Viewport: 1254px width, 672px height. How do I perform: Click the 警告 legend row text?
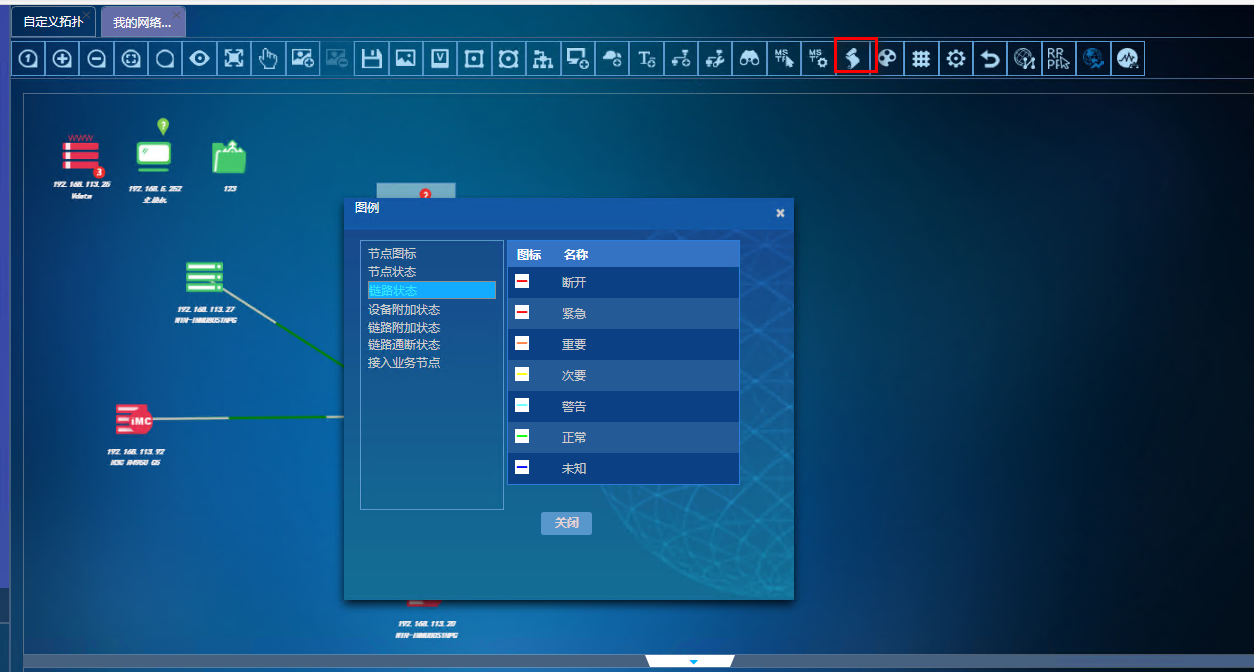click(574, 406)
